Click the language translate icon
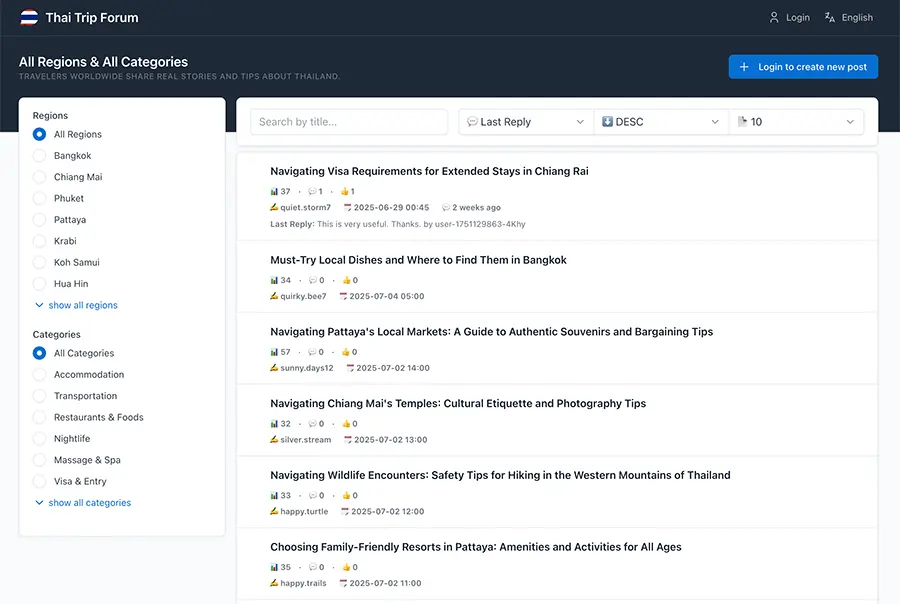900x604 pixels. (x=829, y=18)
